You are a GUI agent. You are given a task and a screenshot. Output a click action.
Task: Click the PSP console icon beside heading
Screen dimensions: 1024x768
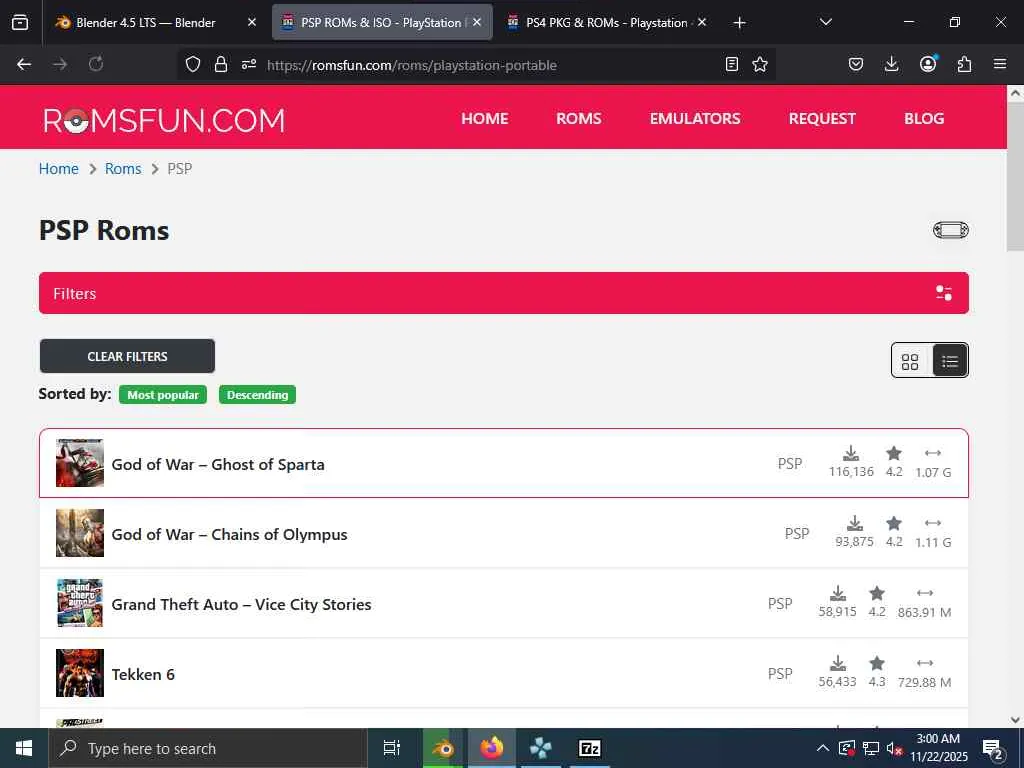tap(950, 230)
